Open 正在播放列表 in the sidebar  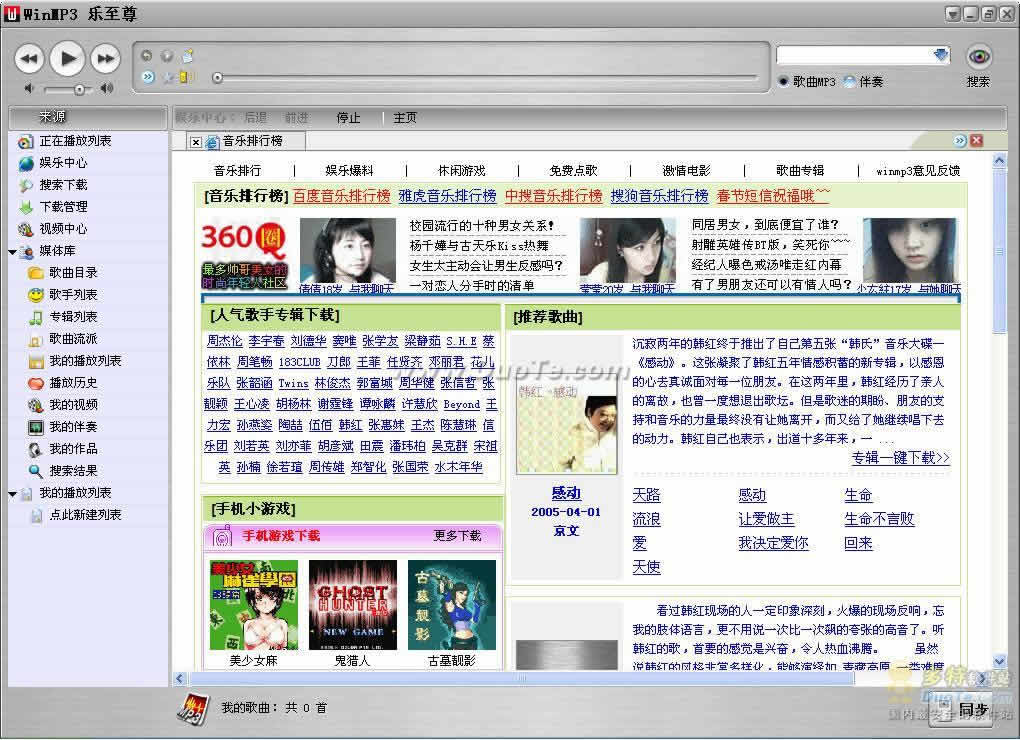pyautogui.click(x=75, y=141)
